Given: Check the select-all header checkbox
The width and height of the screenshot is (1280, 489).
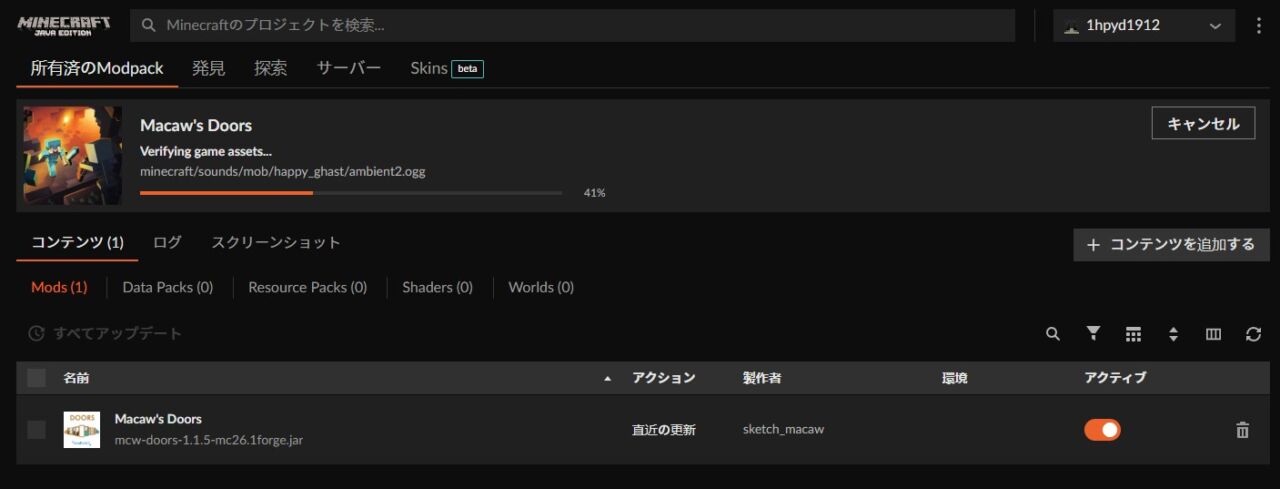Looking at the screenshot, I should tap(36, 378).
